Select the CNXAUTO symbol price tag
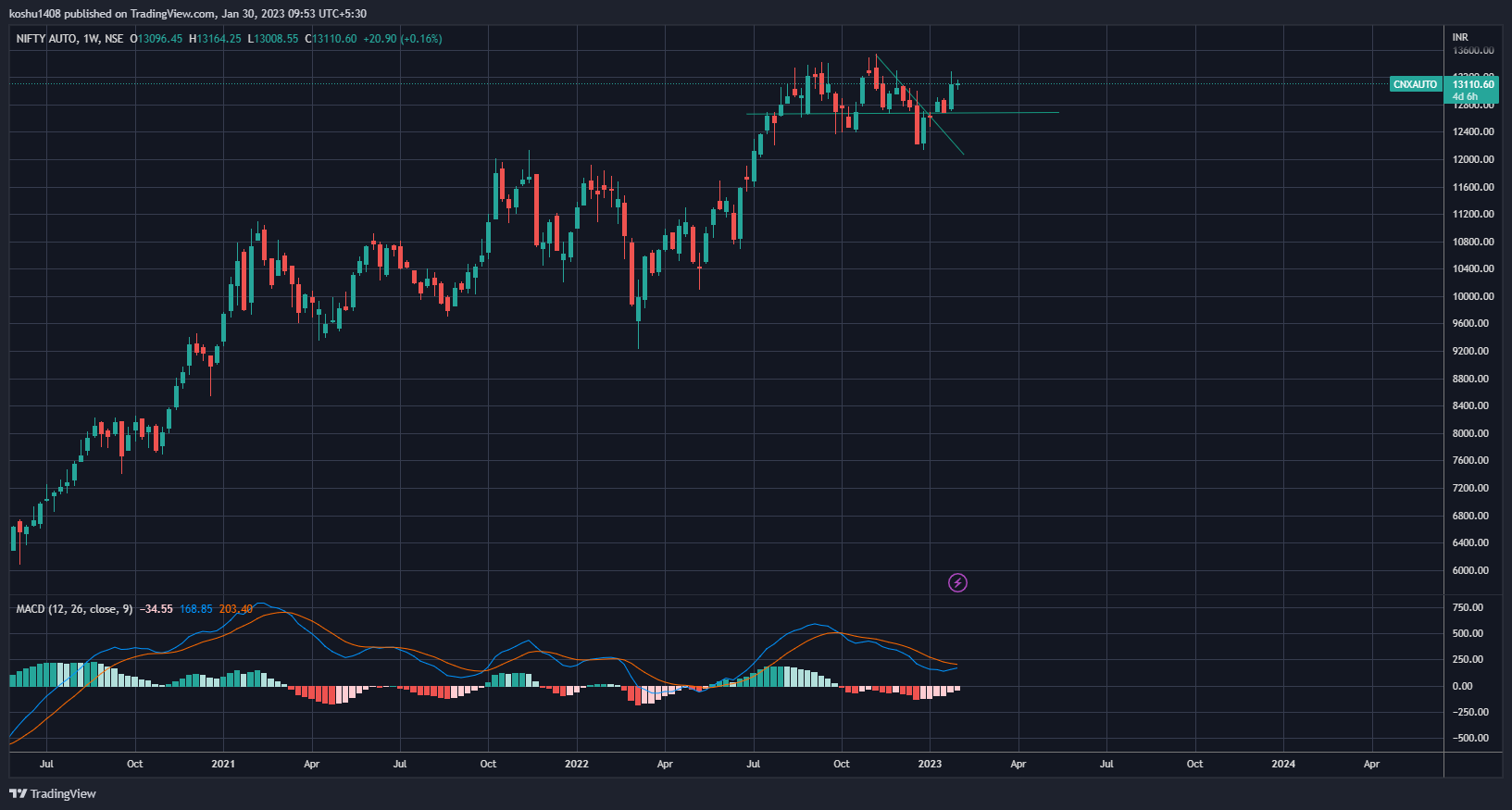 1415,84
